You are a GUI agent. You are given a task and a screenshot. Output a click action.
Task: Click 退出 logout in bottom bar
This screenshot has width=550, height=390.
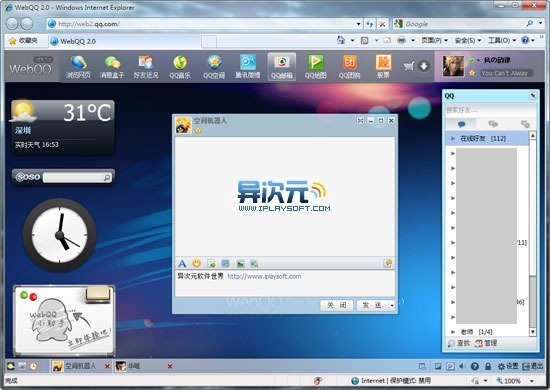(x=532, y=367)
